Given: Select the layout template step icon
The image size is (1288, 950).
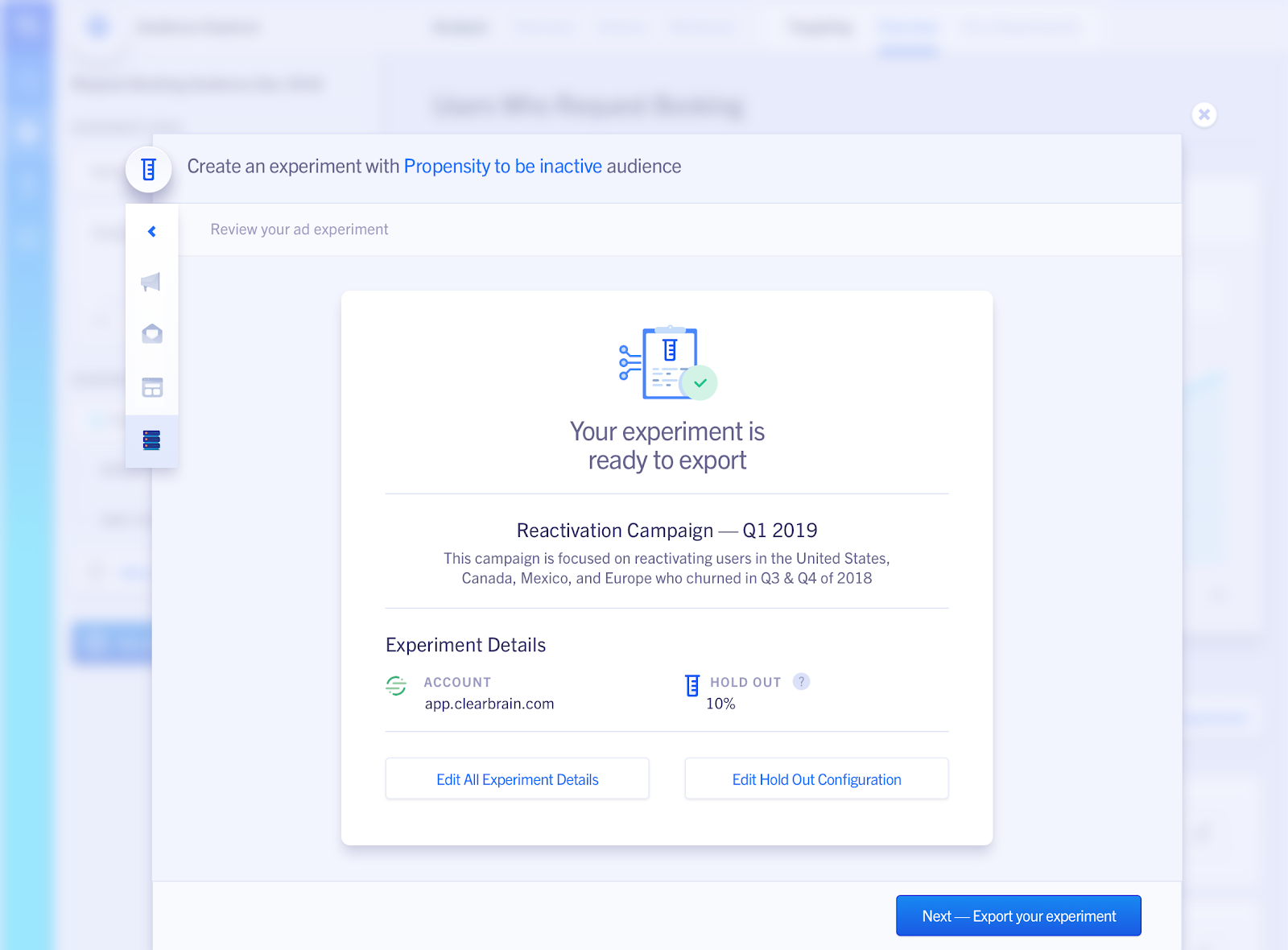Looking at the screenshot, I should pyautogui.click(x=152, y=387).
